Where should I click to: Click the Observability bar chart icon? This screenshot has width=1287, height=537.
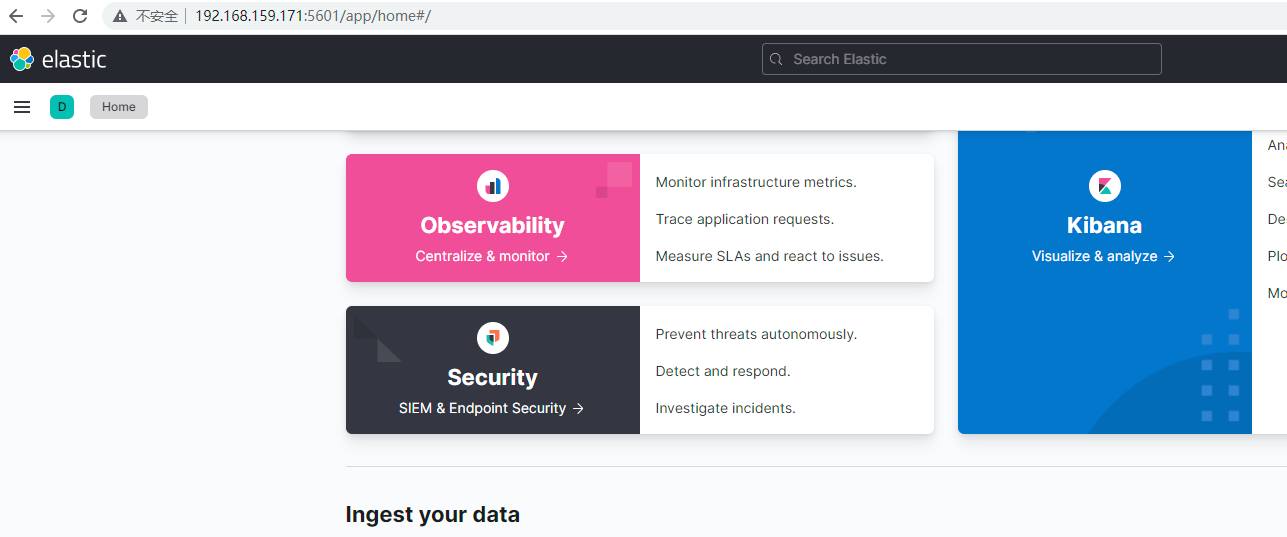pyautogui.click(x=493, y=186)
